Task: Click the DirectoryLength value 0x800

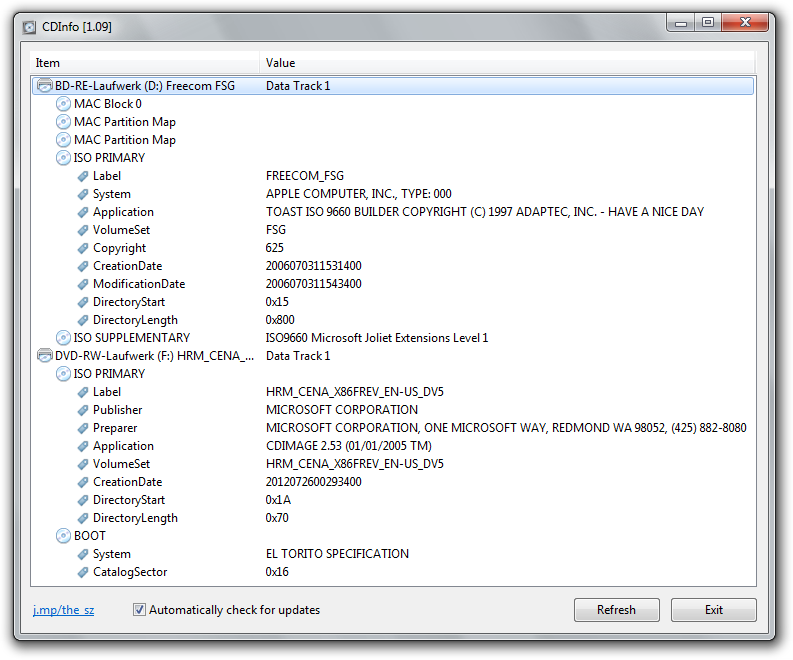Action: pyautogui.click(x=280, y=320)
